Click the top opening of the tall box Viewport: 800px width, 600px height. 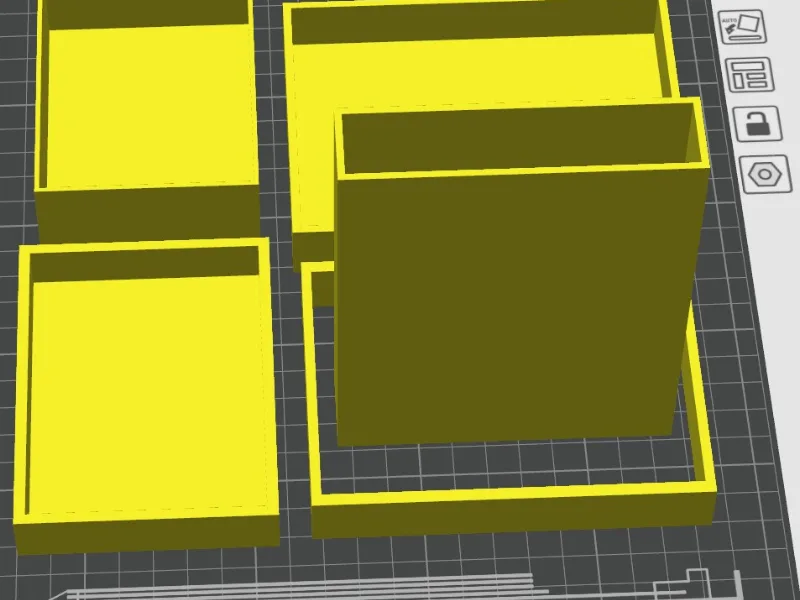pyautogui.click(x=519, y=138)
